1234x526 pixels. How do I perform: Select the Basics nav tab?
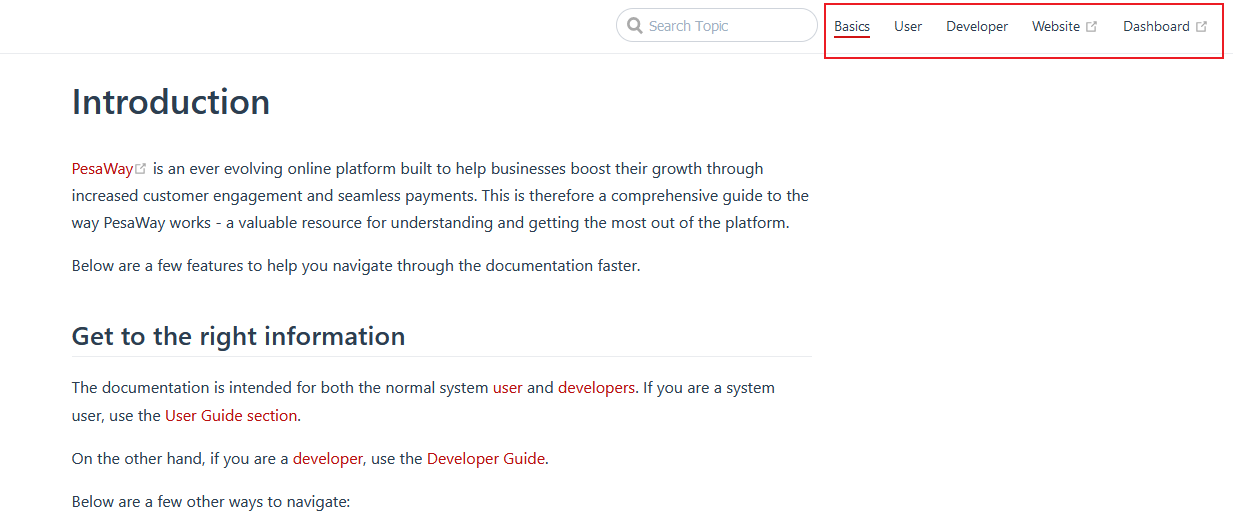(x=852, y=27)
